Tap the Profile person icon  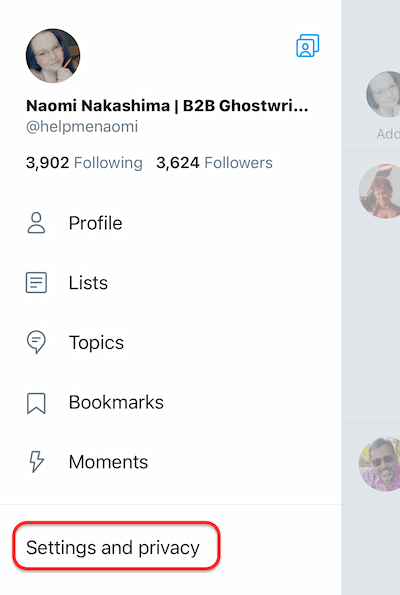point(36,223)
